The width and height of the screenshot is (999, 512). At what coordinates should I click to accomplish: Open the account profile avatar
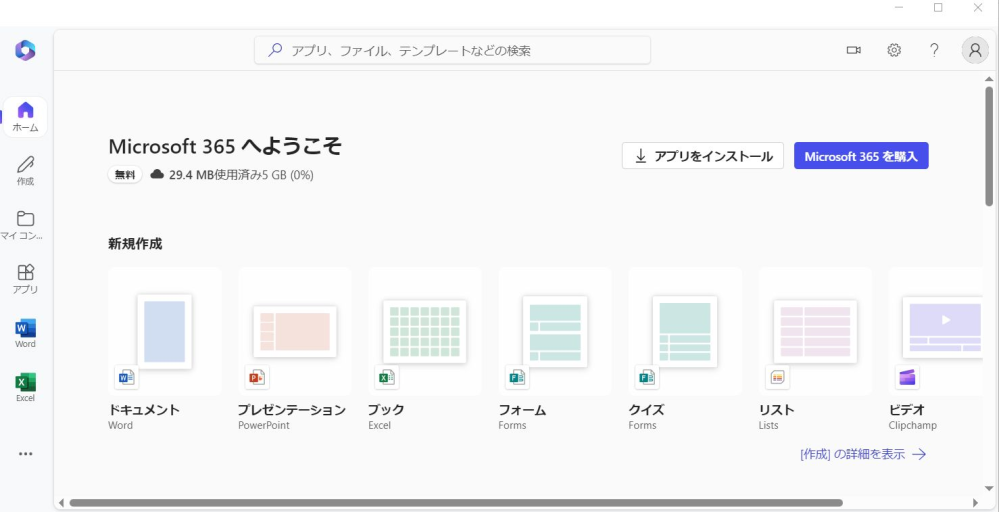[x=975, y=50]
